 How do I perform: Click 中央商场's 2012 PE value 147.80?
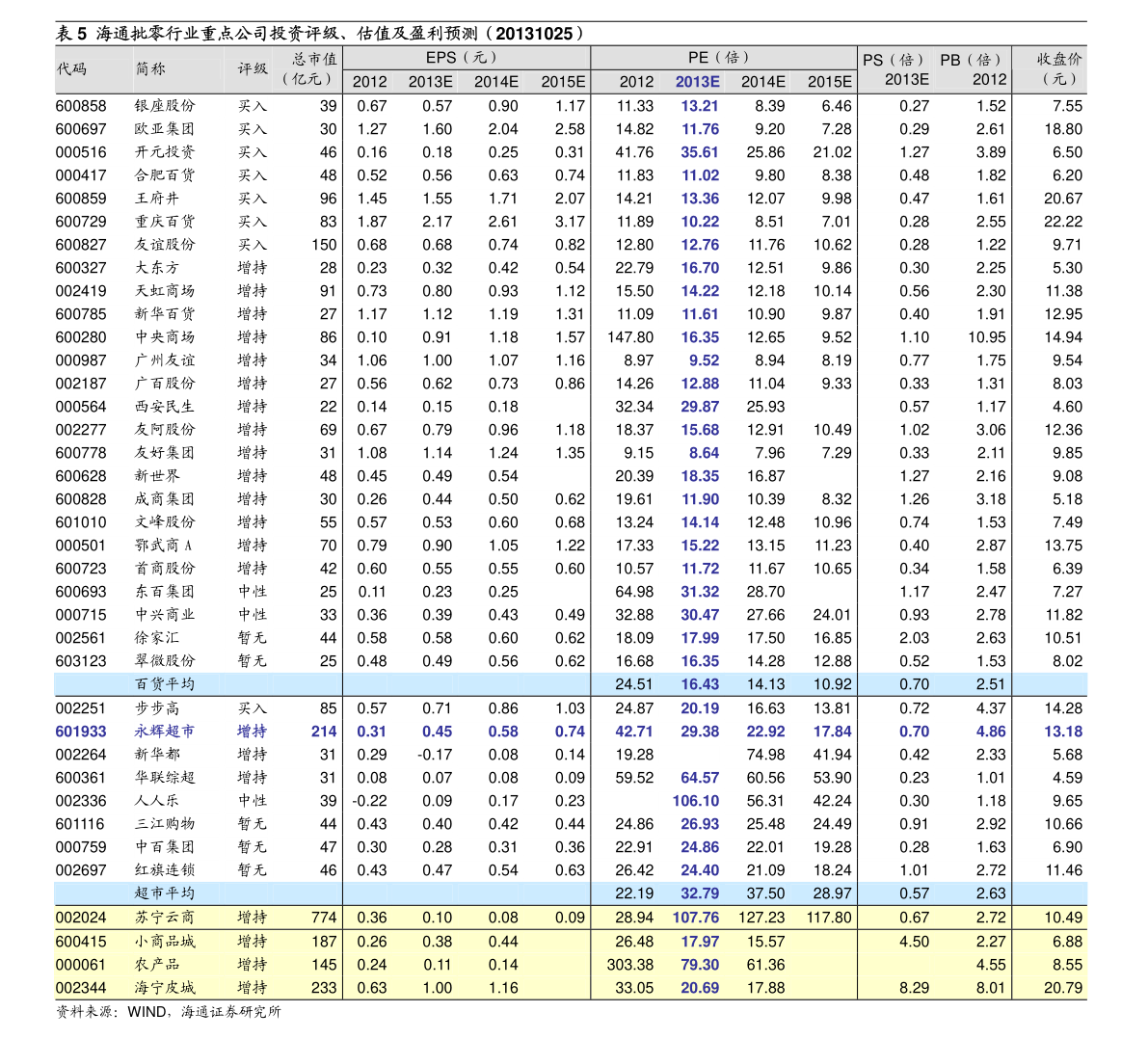pyautogui.click(x=630, y=337)
